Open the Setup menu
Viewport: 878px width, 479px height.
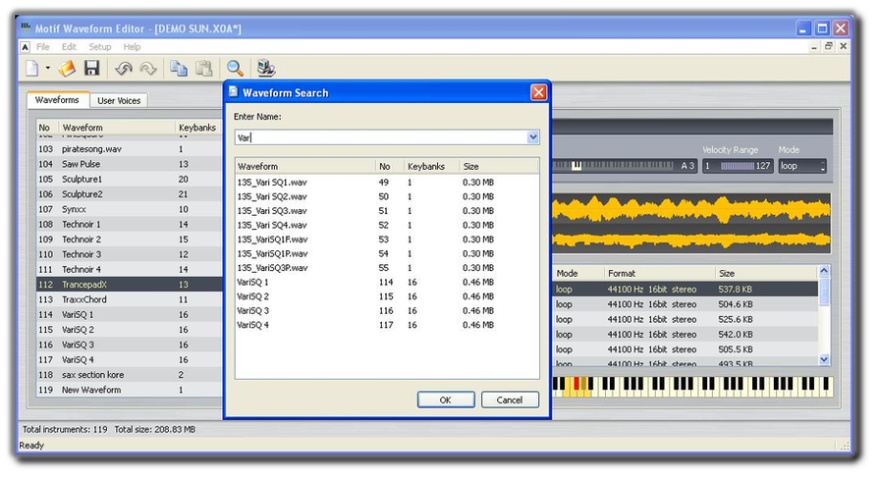coord(100,47)
